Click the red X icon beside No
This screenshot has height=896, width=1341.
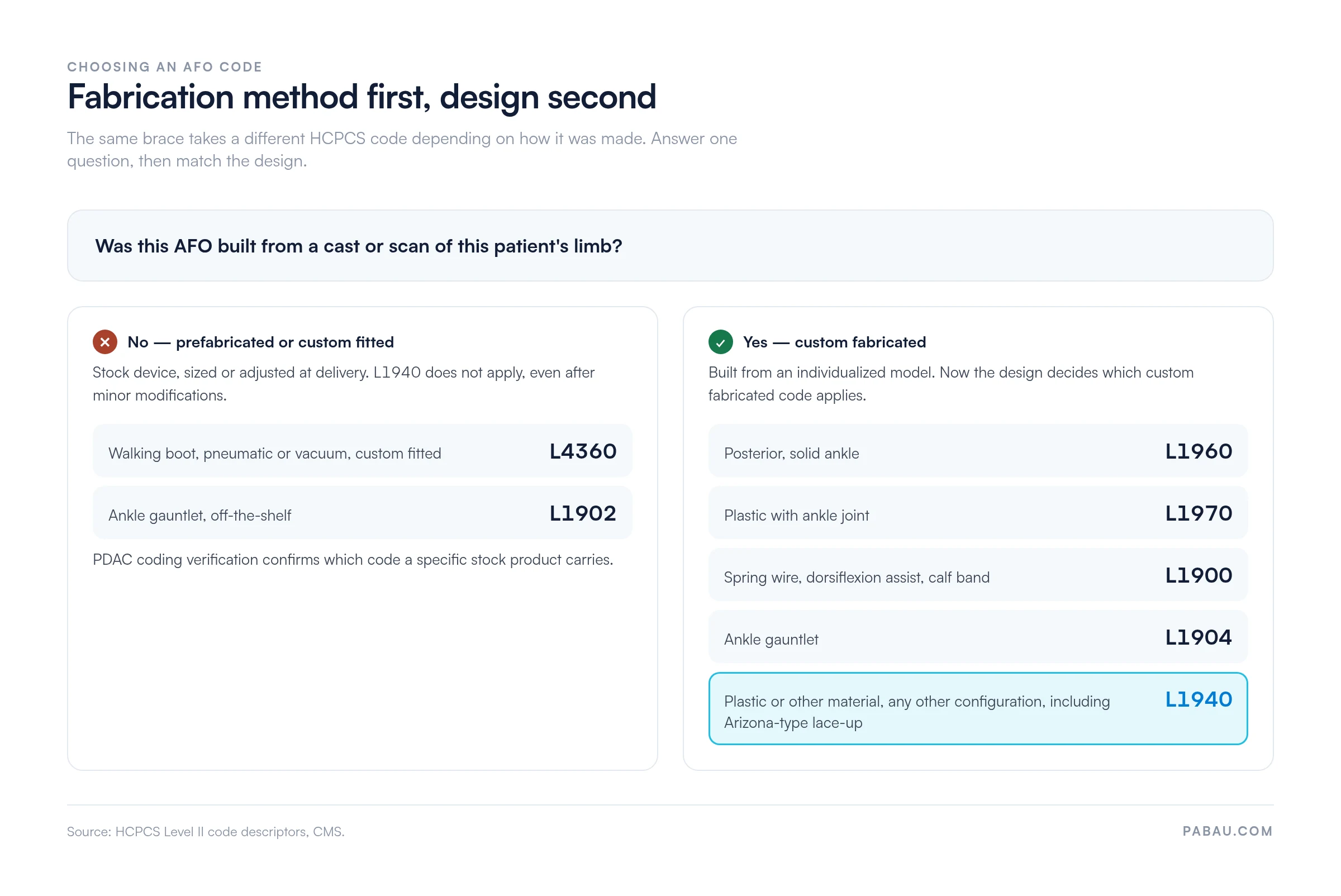[x=105, y=342]
